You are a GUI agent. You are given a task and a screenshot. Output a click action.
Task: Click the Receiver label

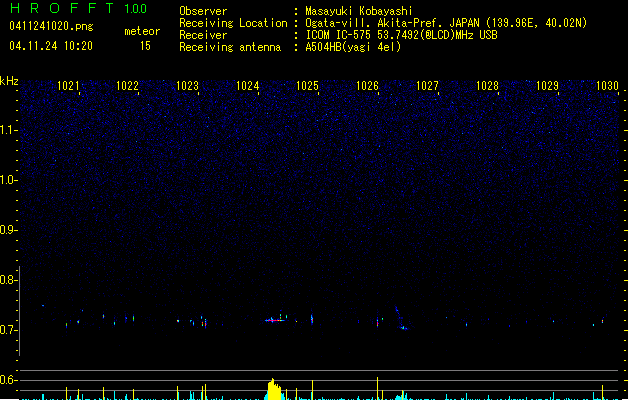(203, 35)
